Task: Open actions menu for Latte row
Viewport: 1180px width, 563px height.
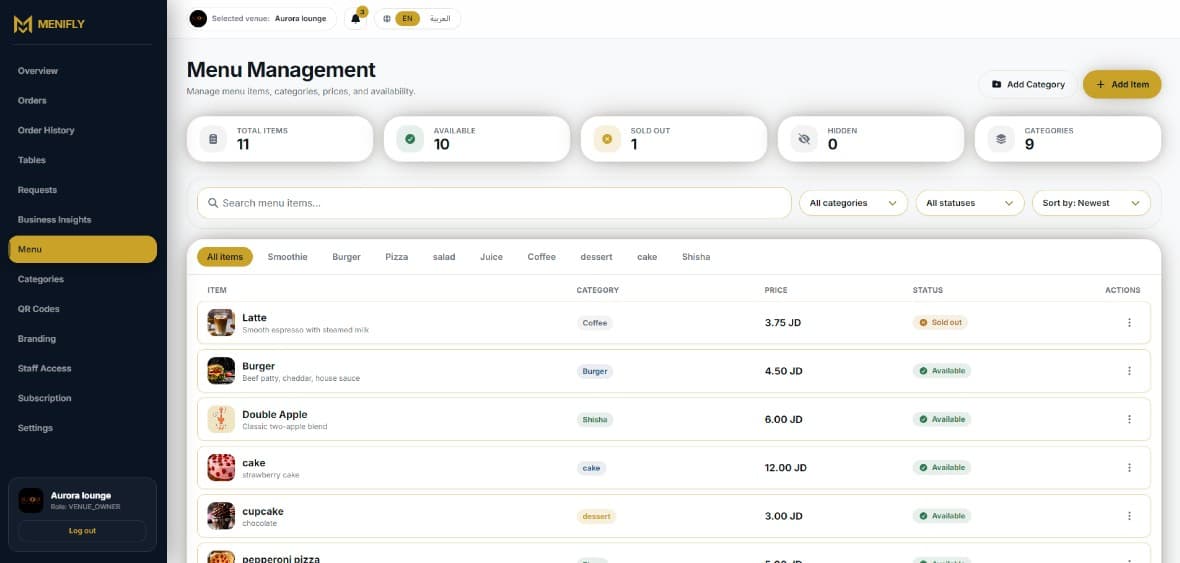Action: 1129,323
